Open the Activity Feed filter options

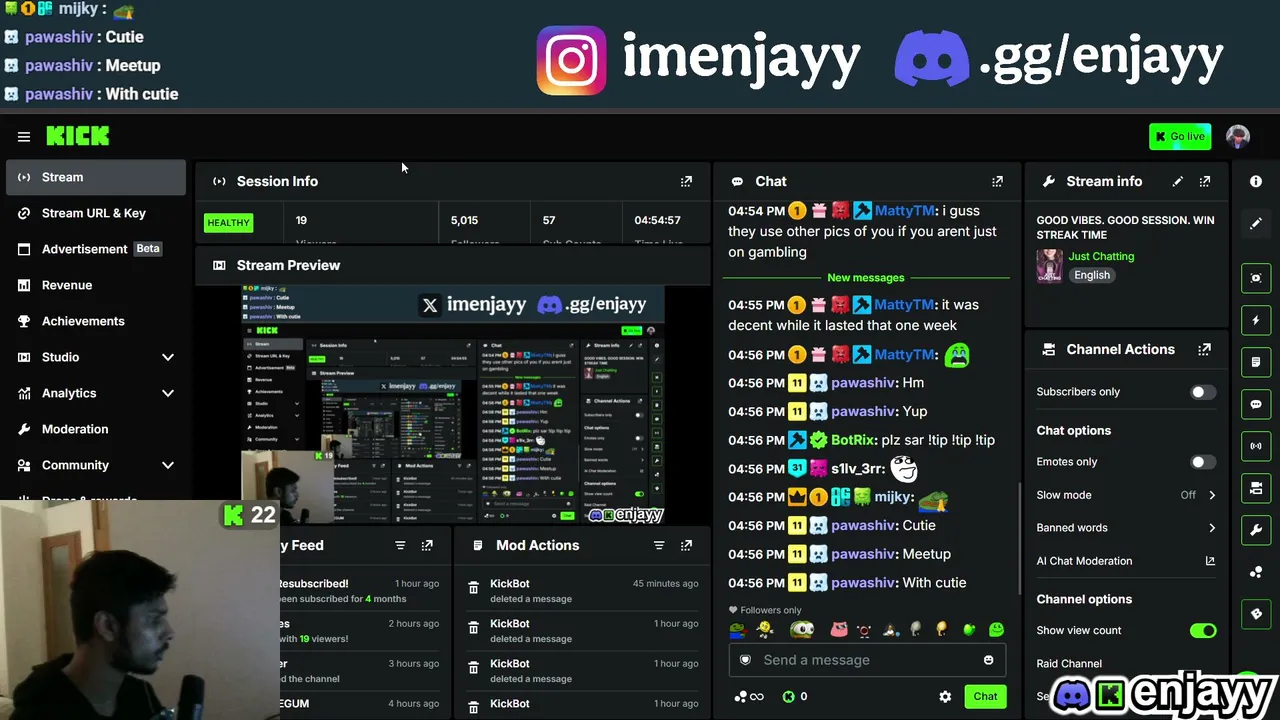[400, 545]
